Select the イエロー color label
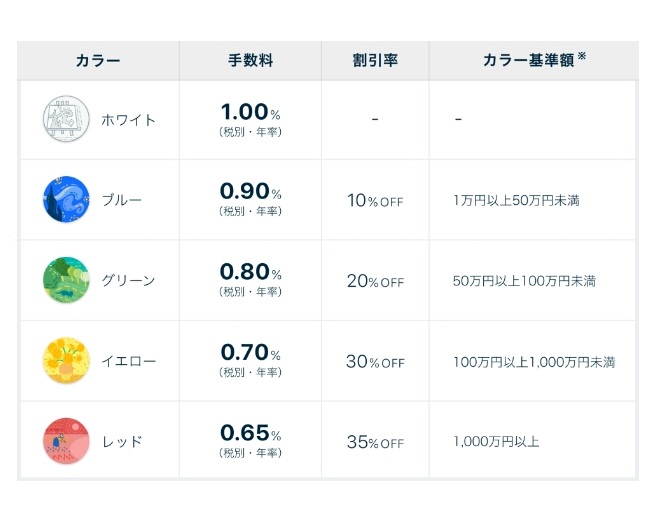The image size is (662, 516). tap(128, 361)
